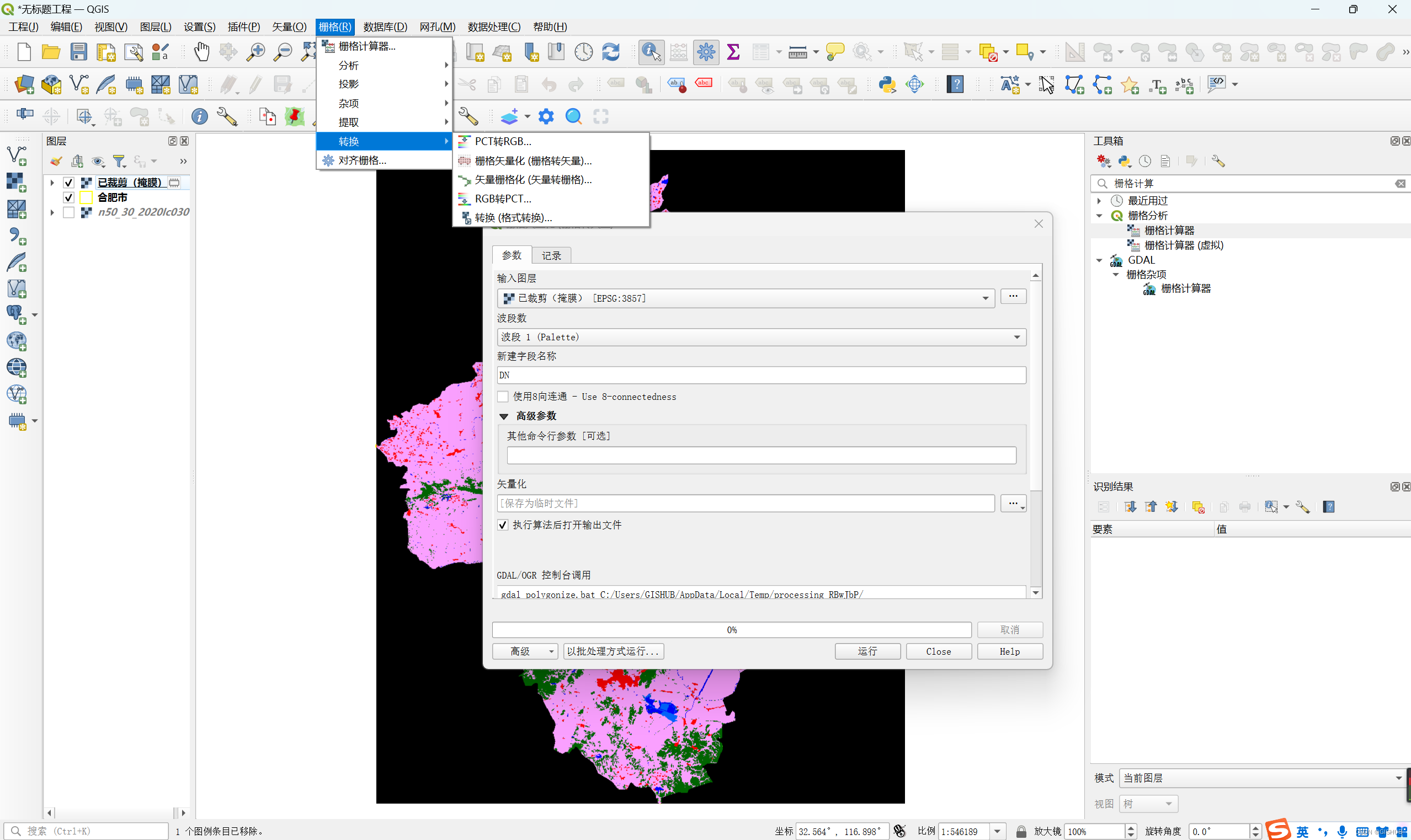1411x840 pixels.
Task: Click the DN field name input
Action: tap(760, 375)
